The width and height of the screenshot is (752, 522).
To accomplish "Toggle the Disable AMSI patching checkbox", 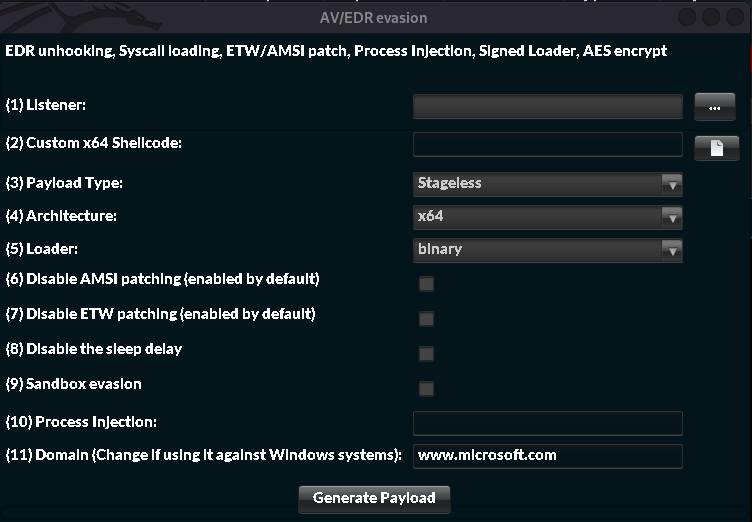I will 427,284.
